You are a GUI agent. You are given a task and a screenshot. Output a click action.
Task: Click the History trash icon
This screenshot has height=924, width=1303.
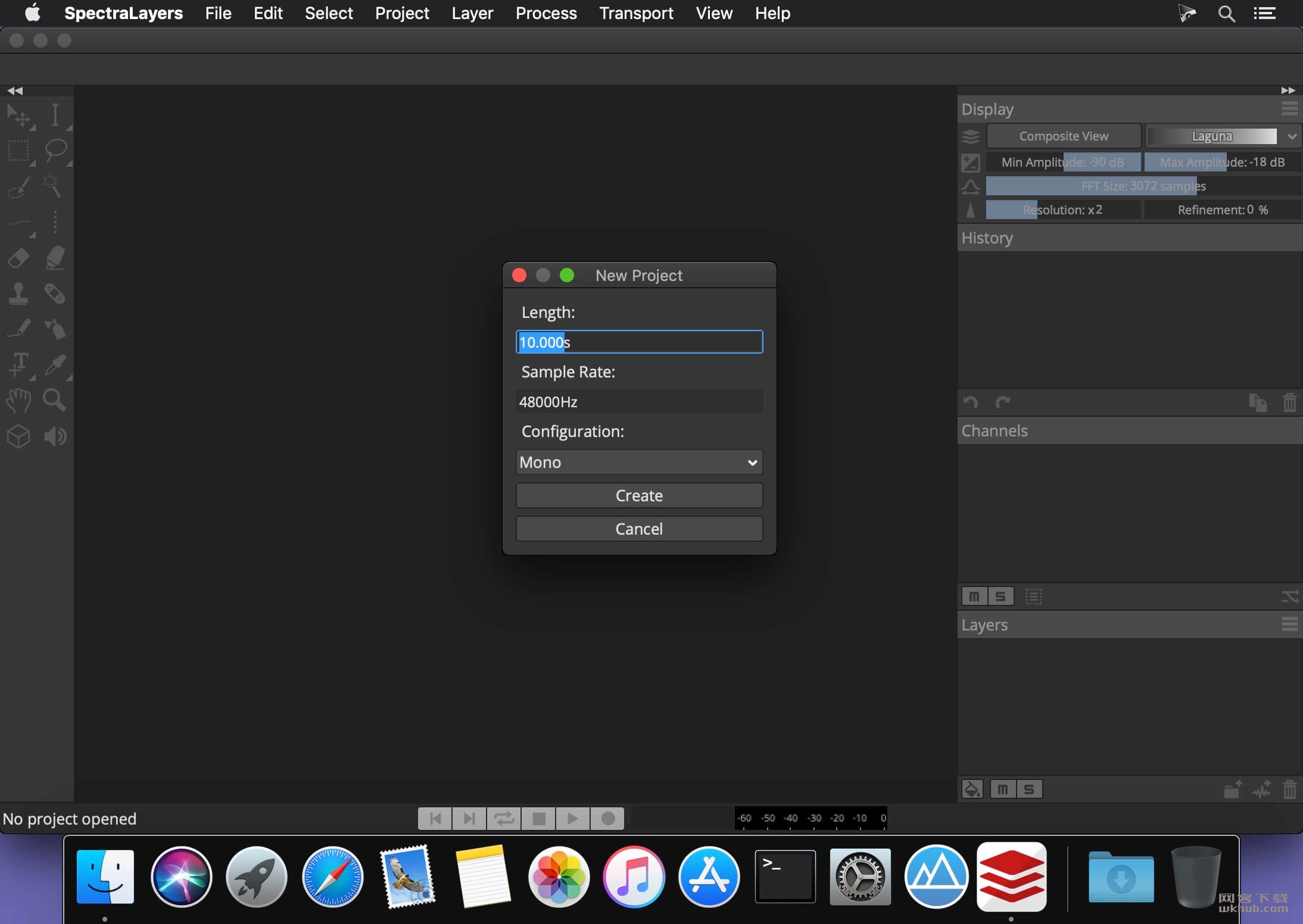[1289, 402]
